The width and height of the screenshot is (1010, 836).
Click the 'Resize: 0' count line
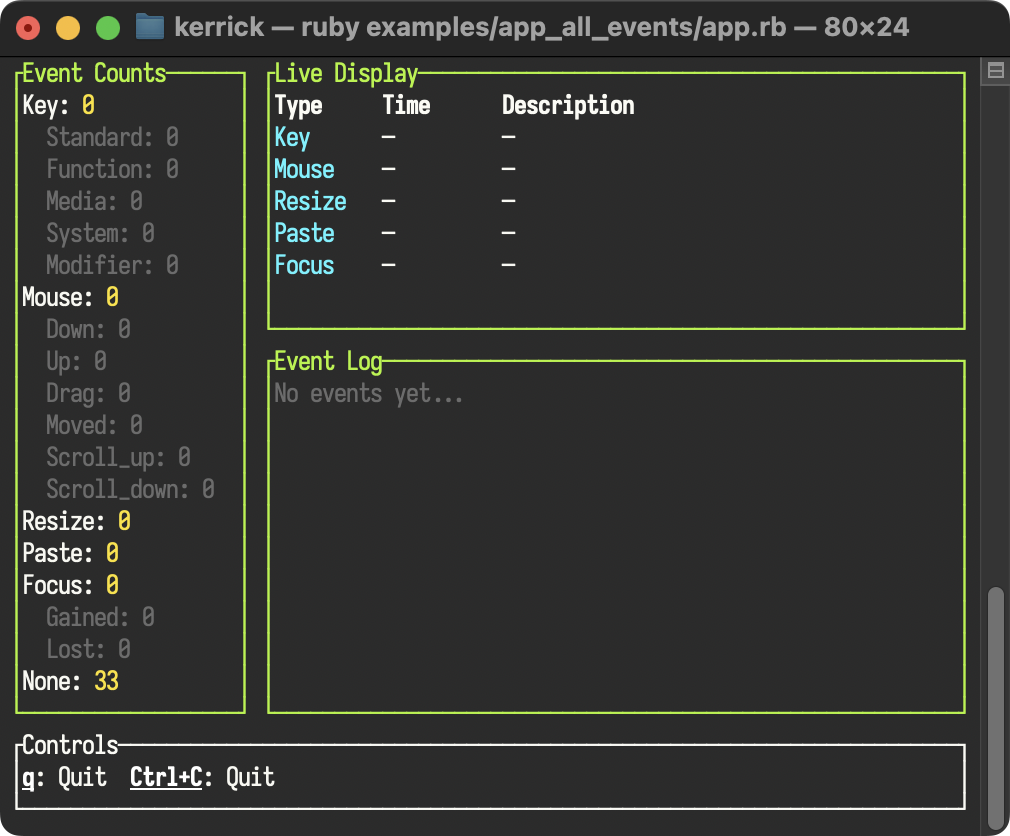(76, 521)
